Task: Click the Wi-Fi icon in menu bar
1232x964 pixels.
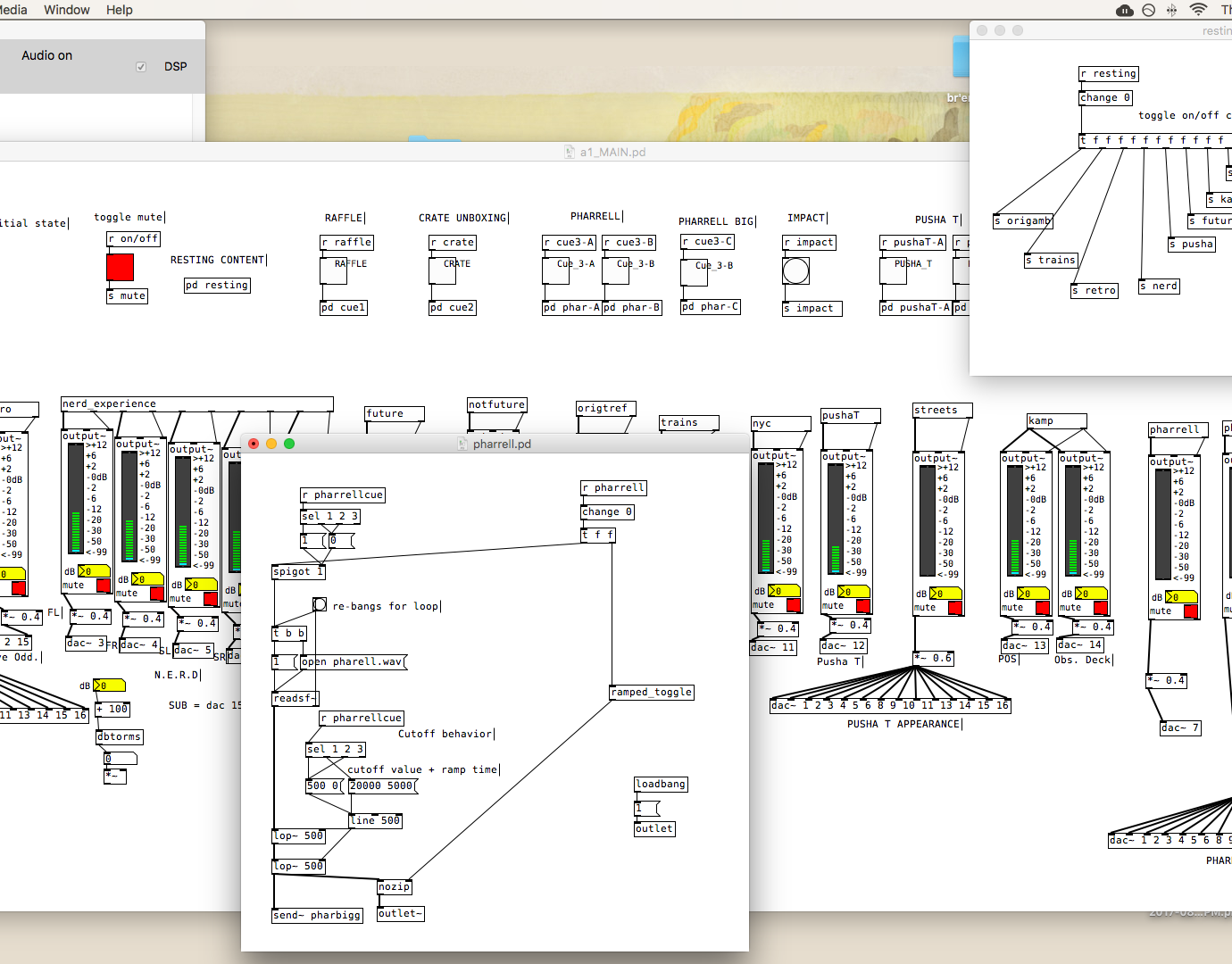Action: pyautogui.click(x=1198, y=10)
